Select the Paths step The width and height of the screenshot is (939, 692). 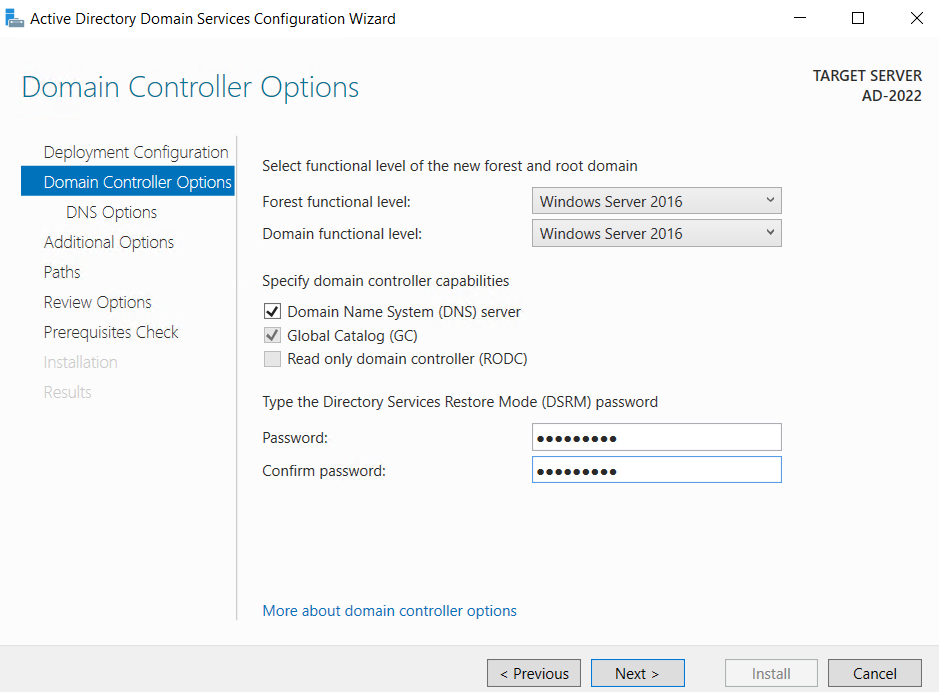[61, 272]
